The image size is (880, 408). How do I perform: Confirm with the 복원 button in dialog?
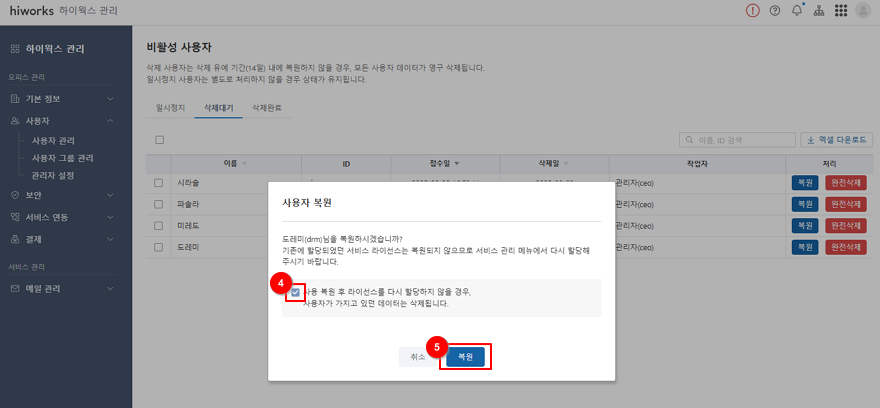465,356
